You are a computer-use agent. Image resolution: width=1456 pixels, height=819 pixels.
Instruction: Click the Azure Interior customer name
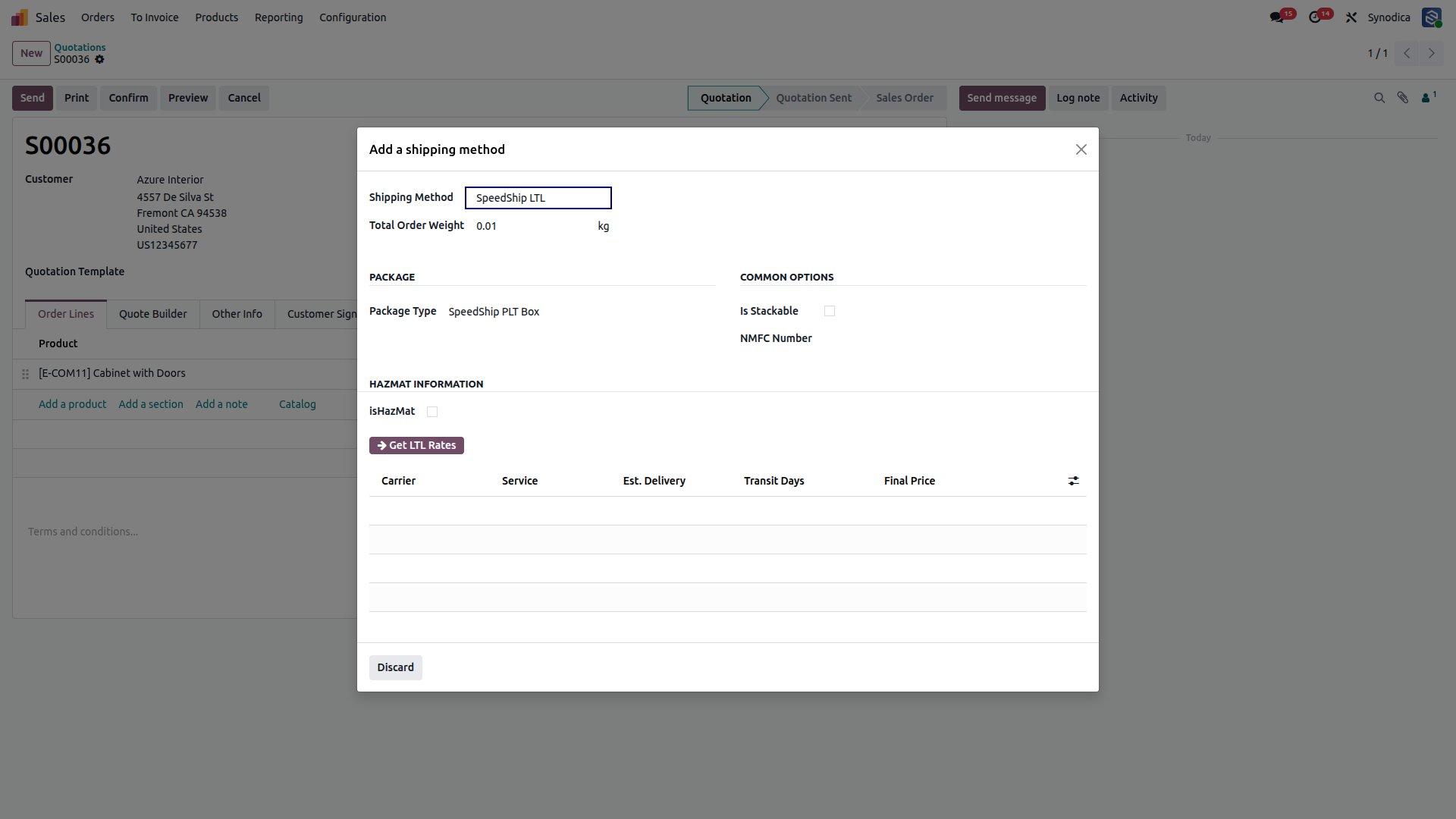point(170,180)
